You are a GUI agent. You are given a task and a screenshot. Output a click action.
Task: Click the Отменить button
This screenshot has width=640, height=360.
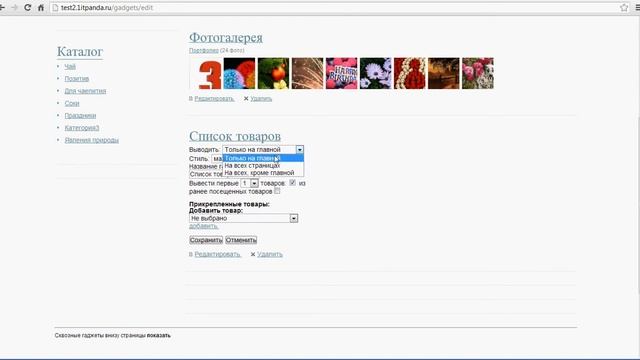241,240
